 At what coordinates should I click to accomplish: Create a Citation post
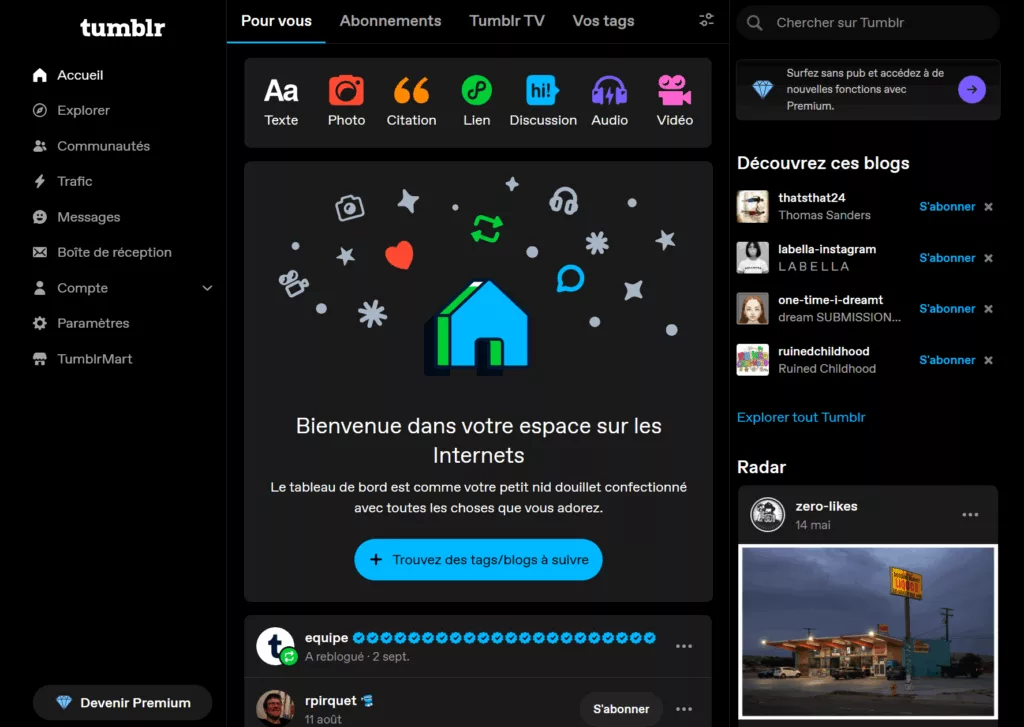[411, 102]
